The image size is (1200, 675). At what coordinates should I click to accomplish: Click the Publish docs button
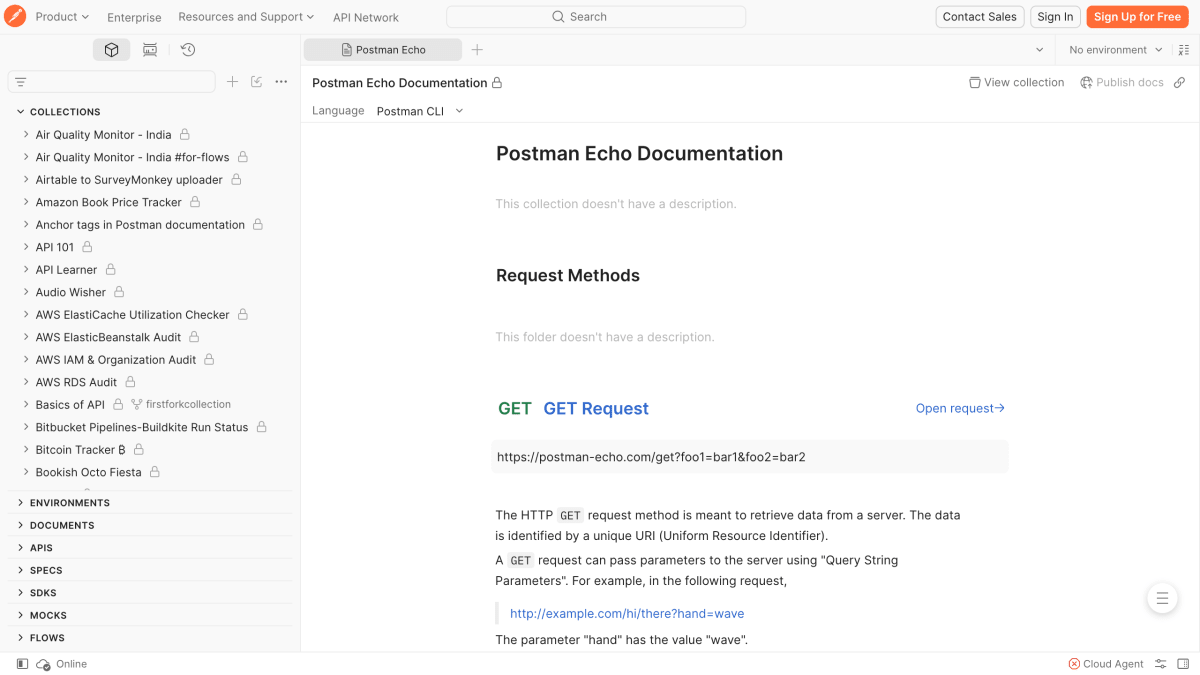tap(1122, 83)
